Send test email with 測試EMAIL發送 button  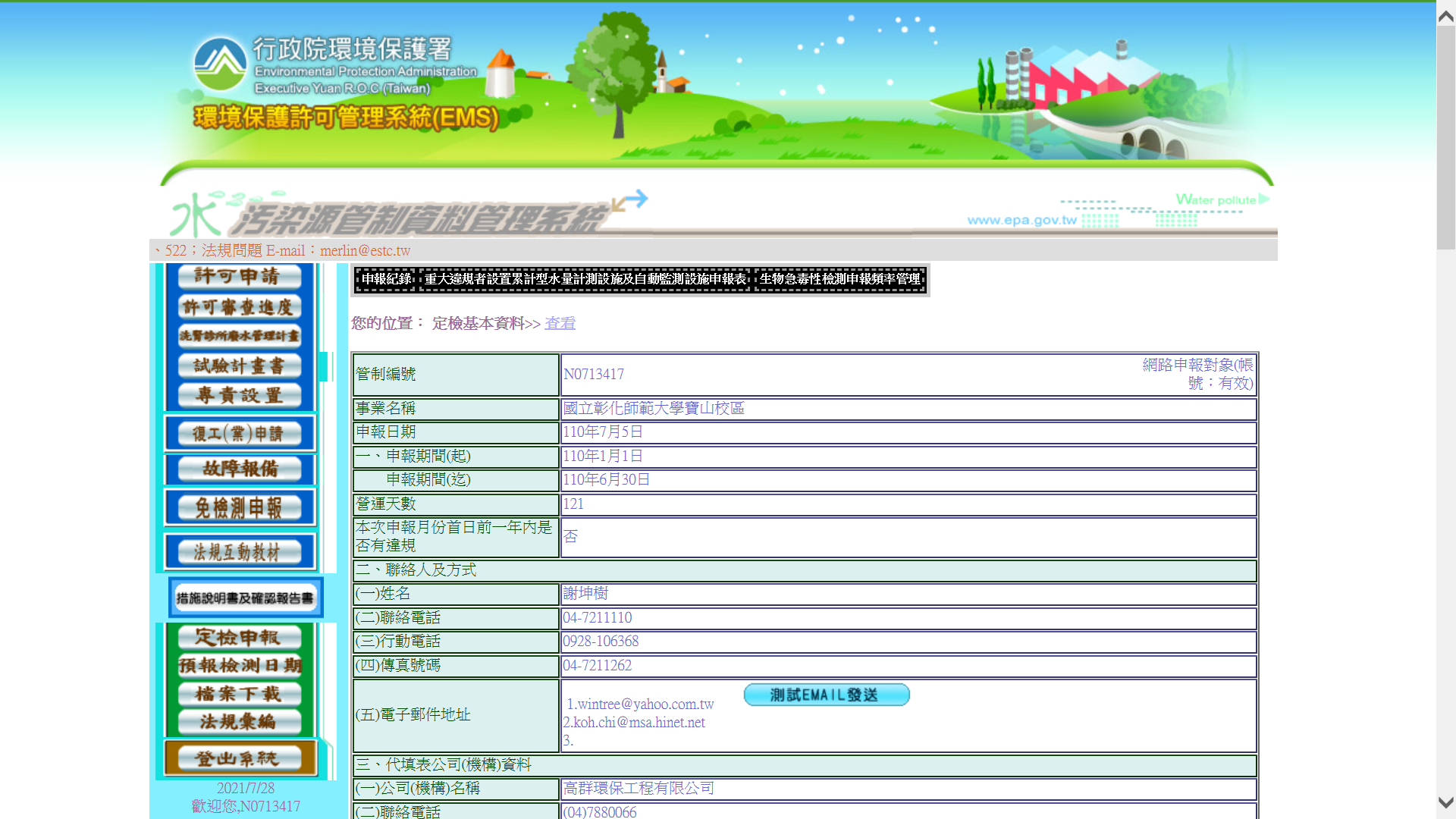click(827, 695)
